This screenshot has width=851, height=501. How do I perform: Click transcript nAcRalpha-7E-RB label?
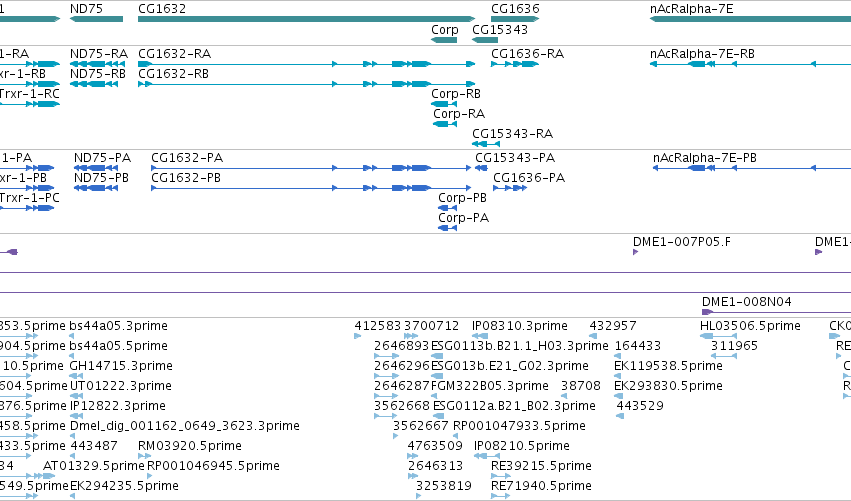pos(702,54)
